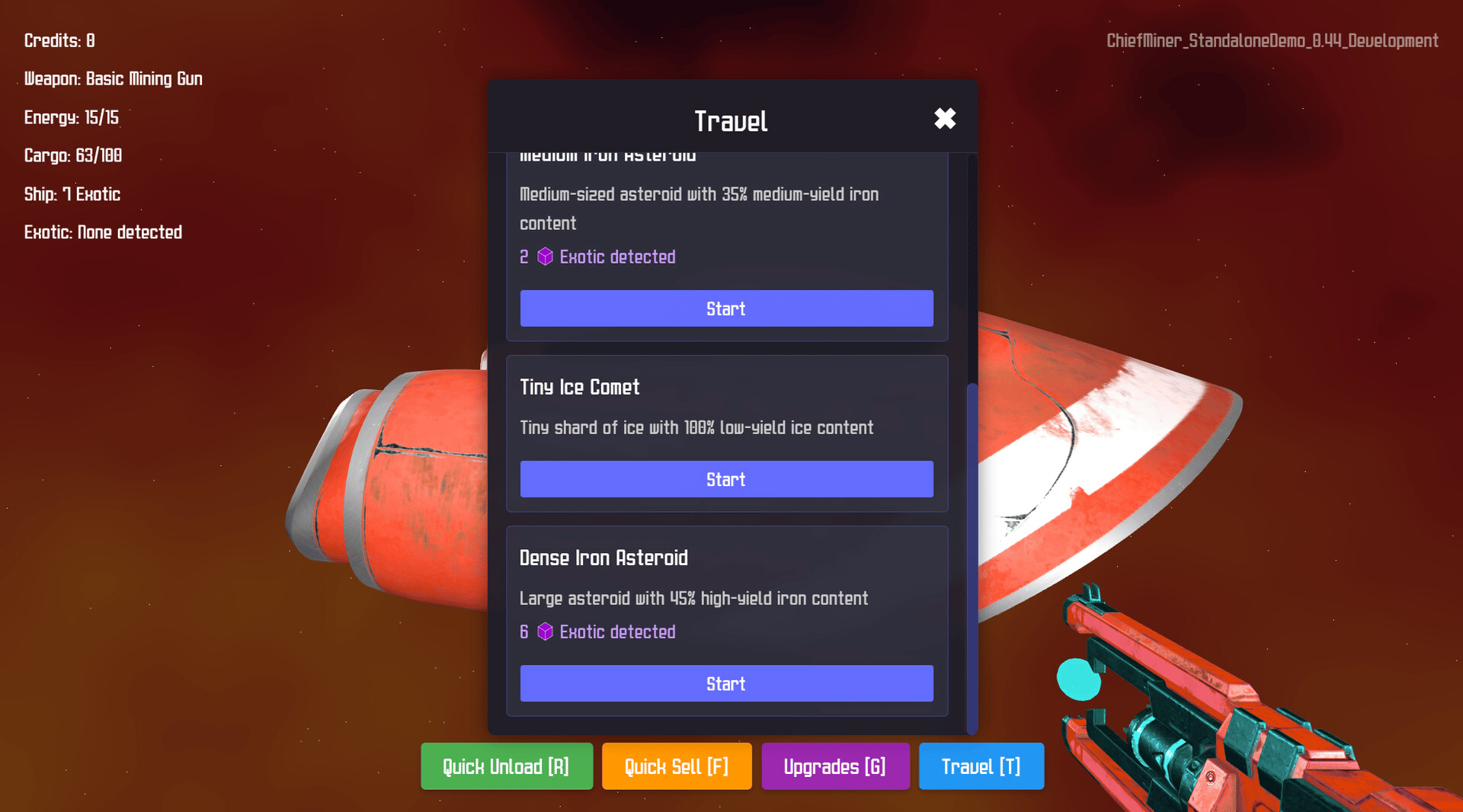Screen dimensions: 1463x812
Task: Click the Credits counter in the HUD
Action: 59,40
